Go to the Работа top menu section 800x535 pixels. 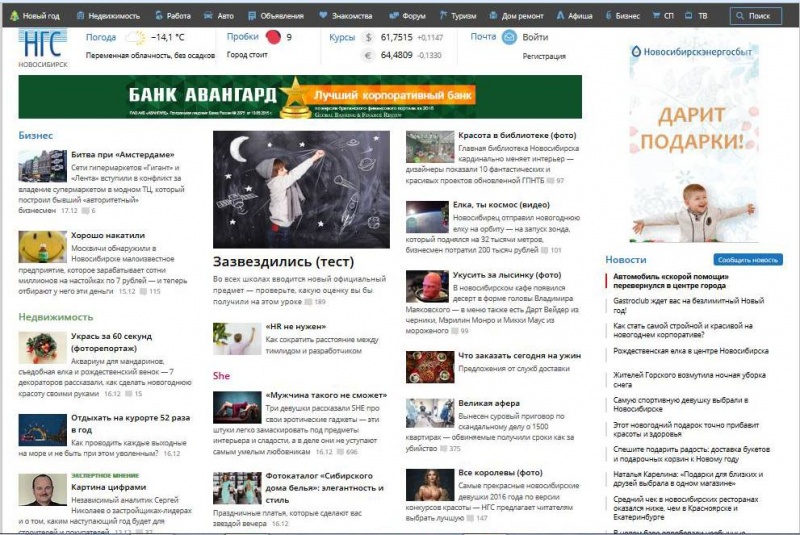pyautogui.click(x=172, y=16)
